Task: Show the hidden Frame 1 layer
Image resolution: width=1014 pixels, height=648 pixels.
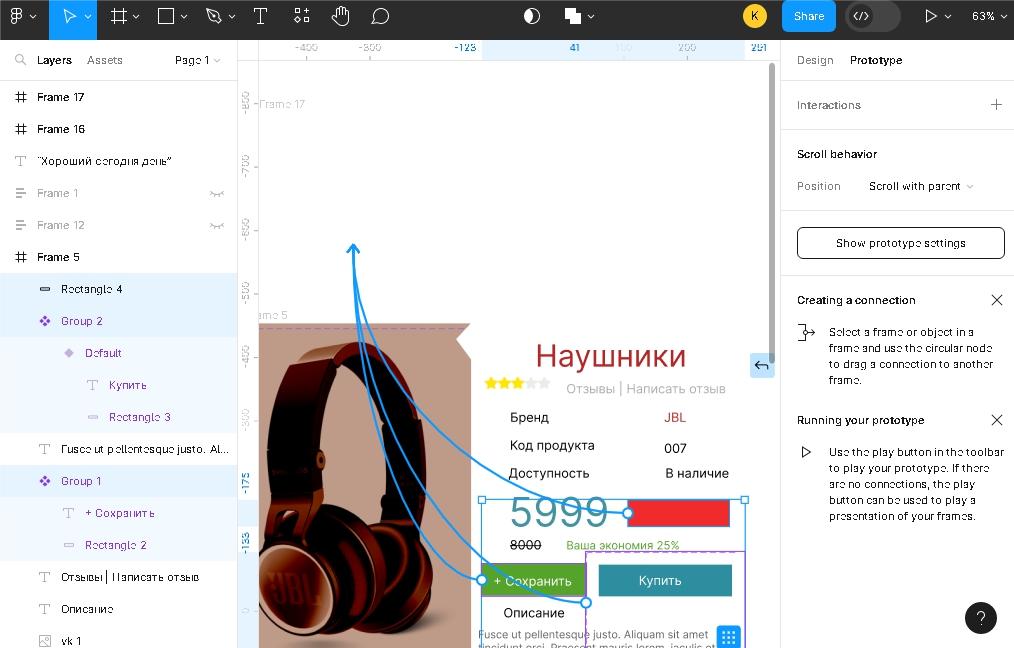Action: (216, 193)
